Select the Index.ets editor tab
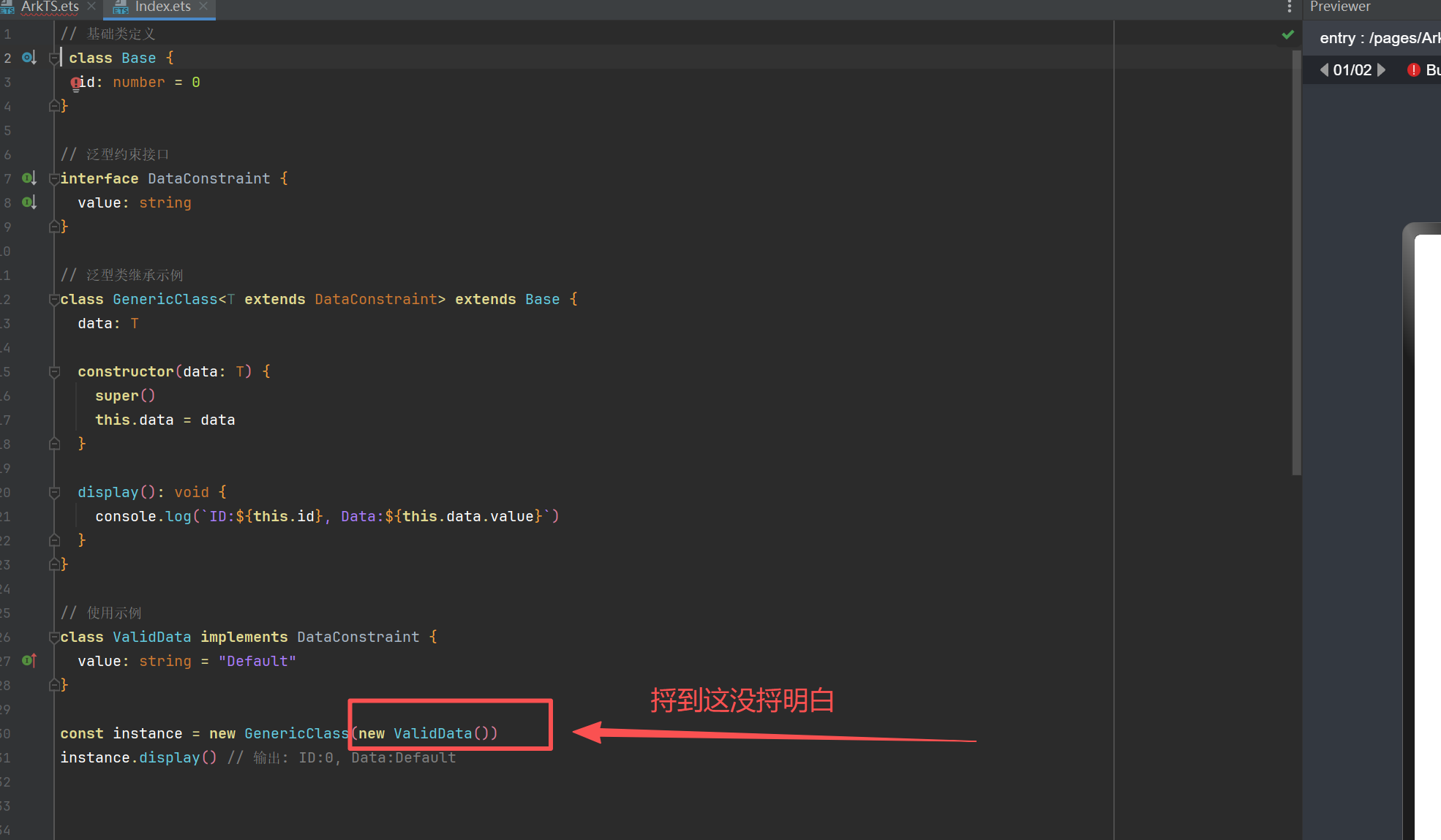Screen dimensions: 1441x840 coord(162,7)
